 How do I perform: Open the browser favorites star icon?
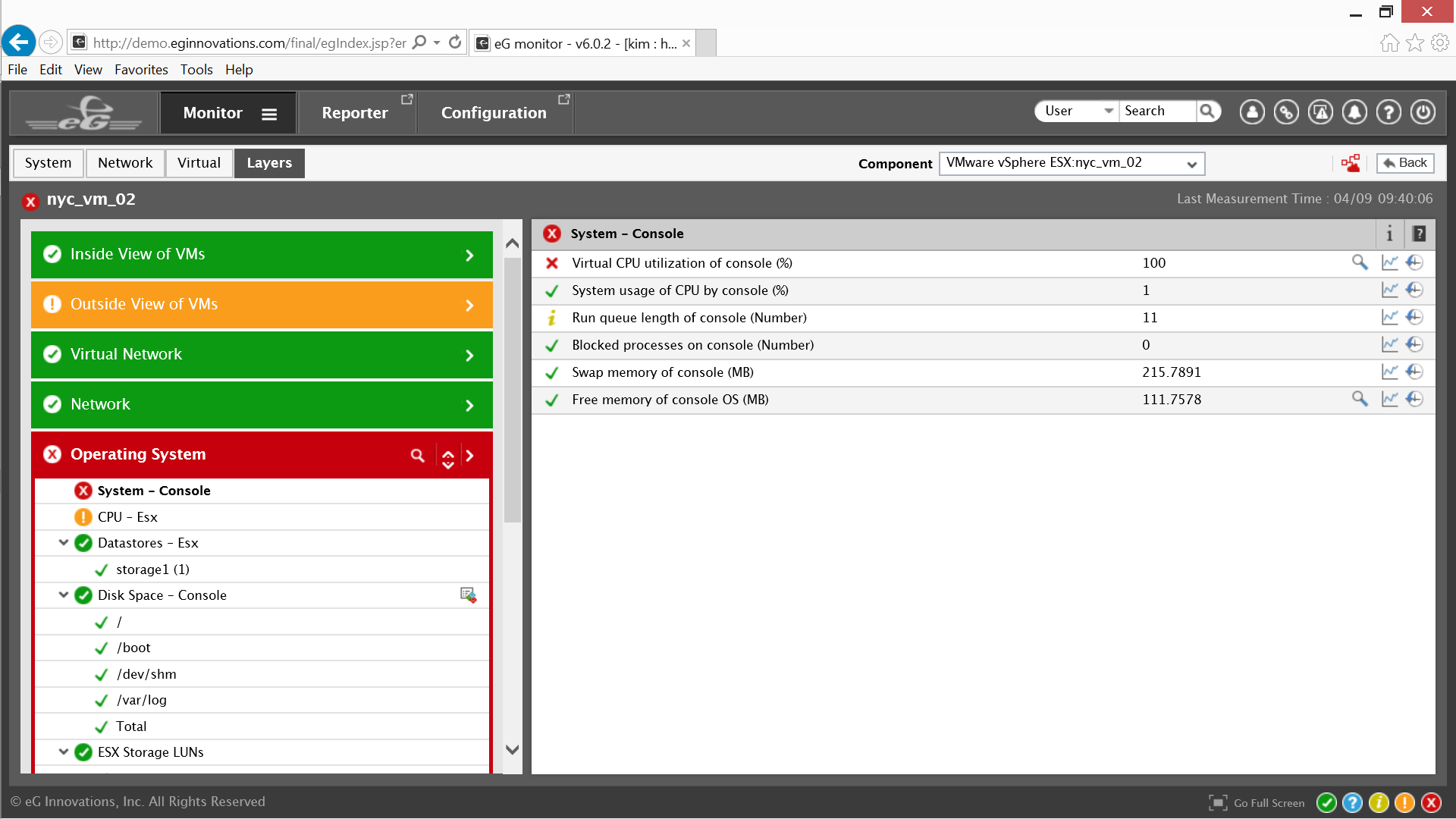point(1414,43)
